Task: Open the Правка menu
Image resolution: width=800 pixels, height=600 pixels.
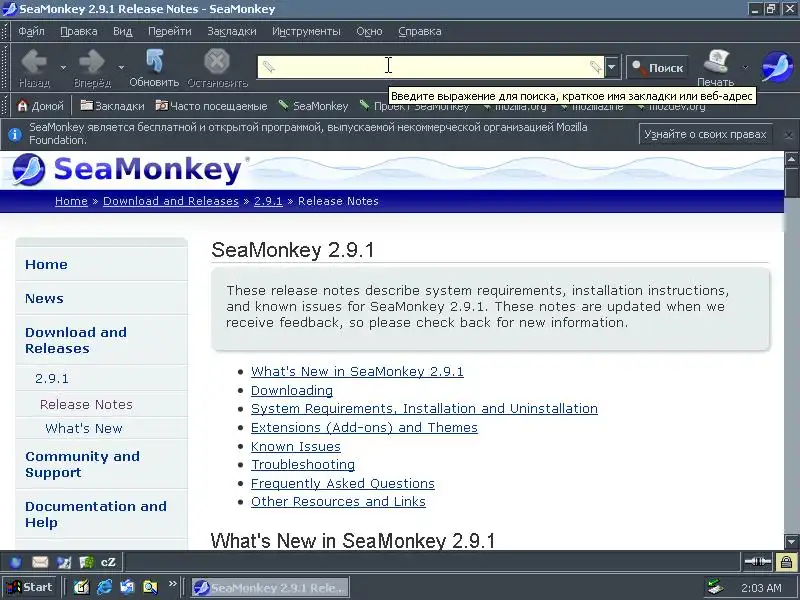Action: [79, 31]
